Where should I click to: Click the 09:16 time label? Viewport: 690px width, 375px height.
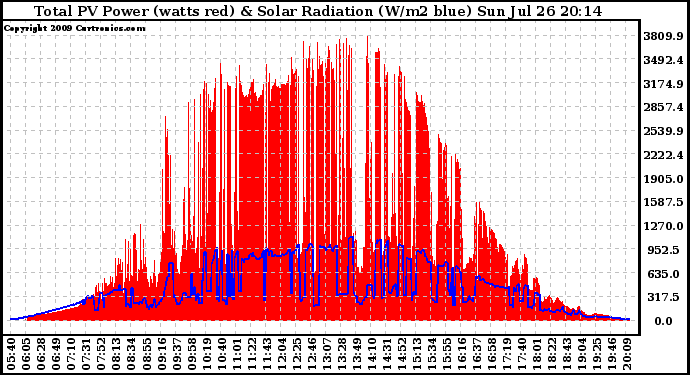pyautogui.click(x=161, y=354)
